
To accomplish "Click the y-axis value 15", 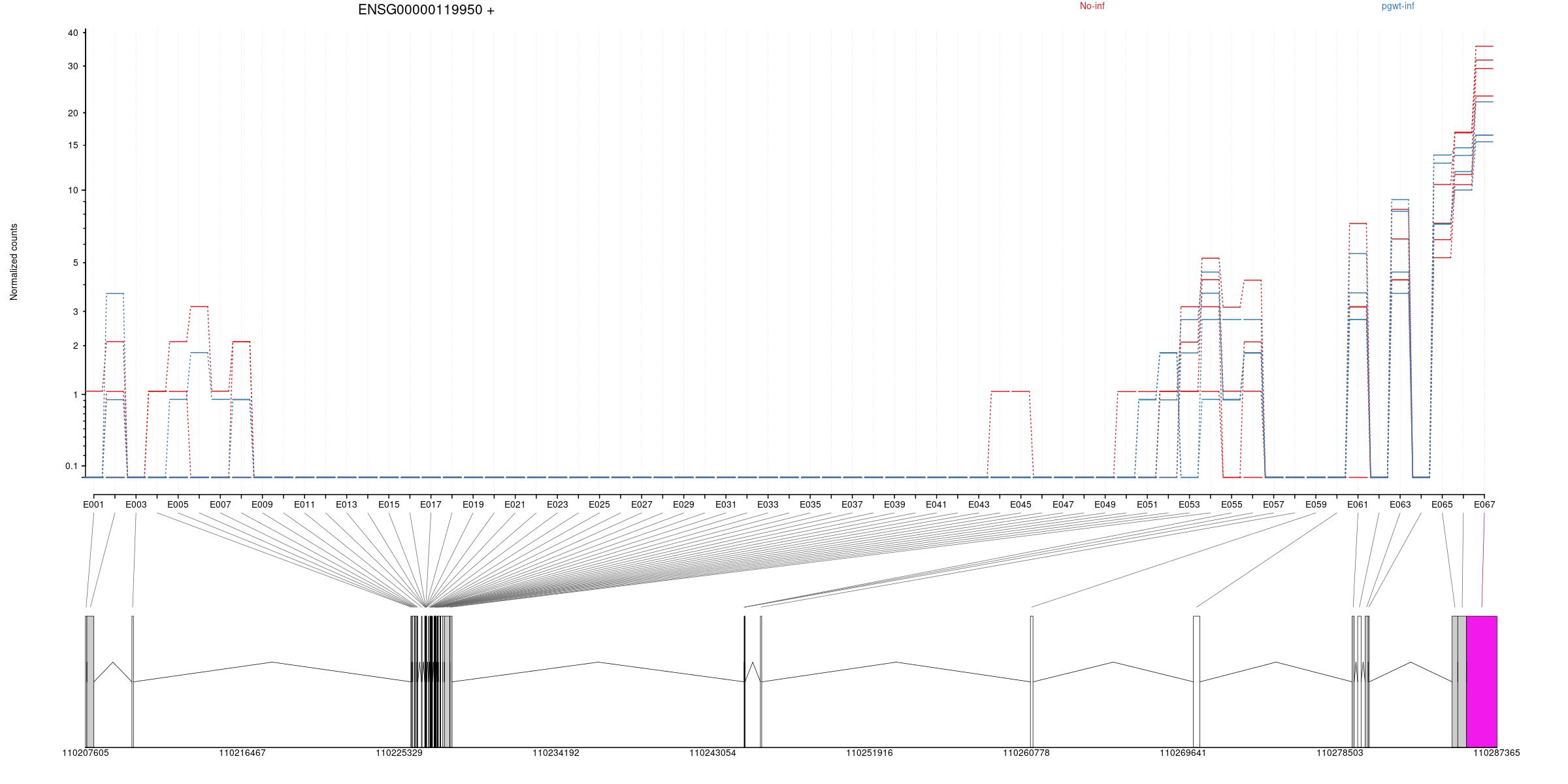I will [x=73, y=145].
